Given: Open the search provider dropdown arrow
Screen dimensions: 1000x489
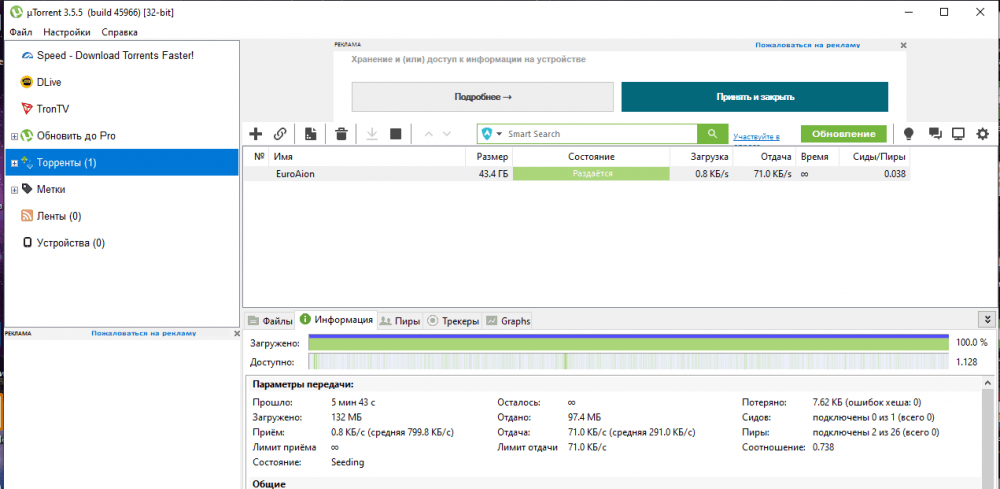Looking at the screenshot, I should (499, 134).
